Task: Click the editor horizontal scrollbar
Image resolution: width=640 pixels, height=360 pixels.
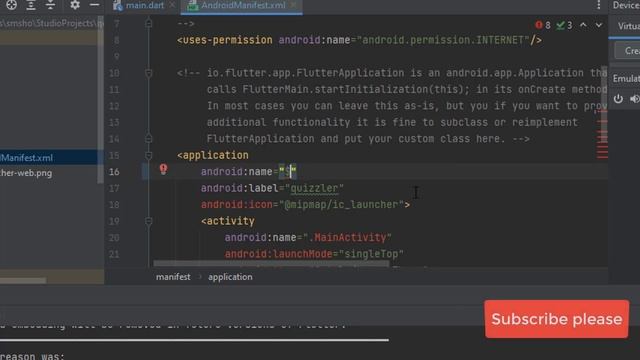Action: coord(271,264)
